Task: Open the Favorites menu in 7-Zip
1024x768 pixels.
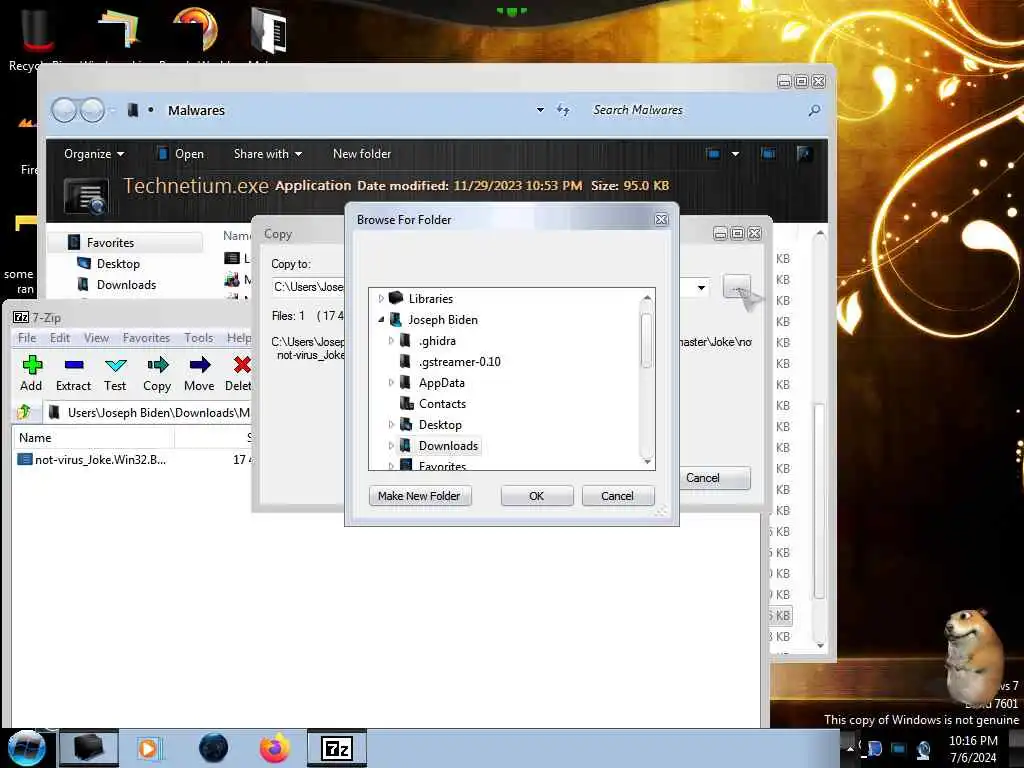Action: tap(146, 338)
